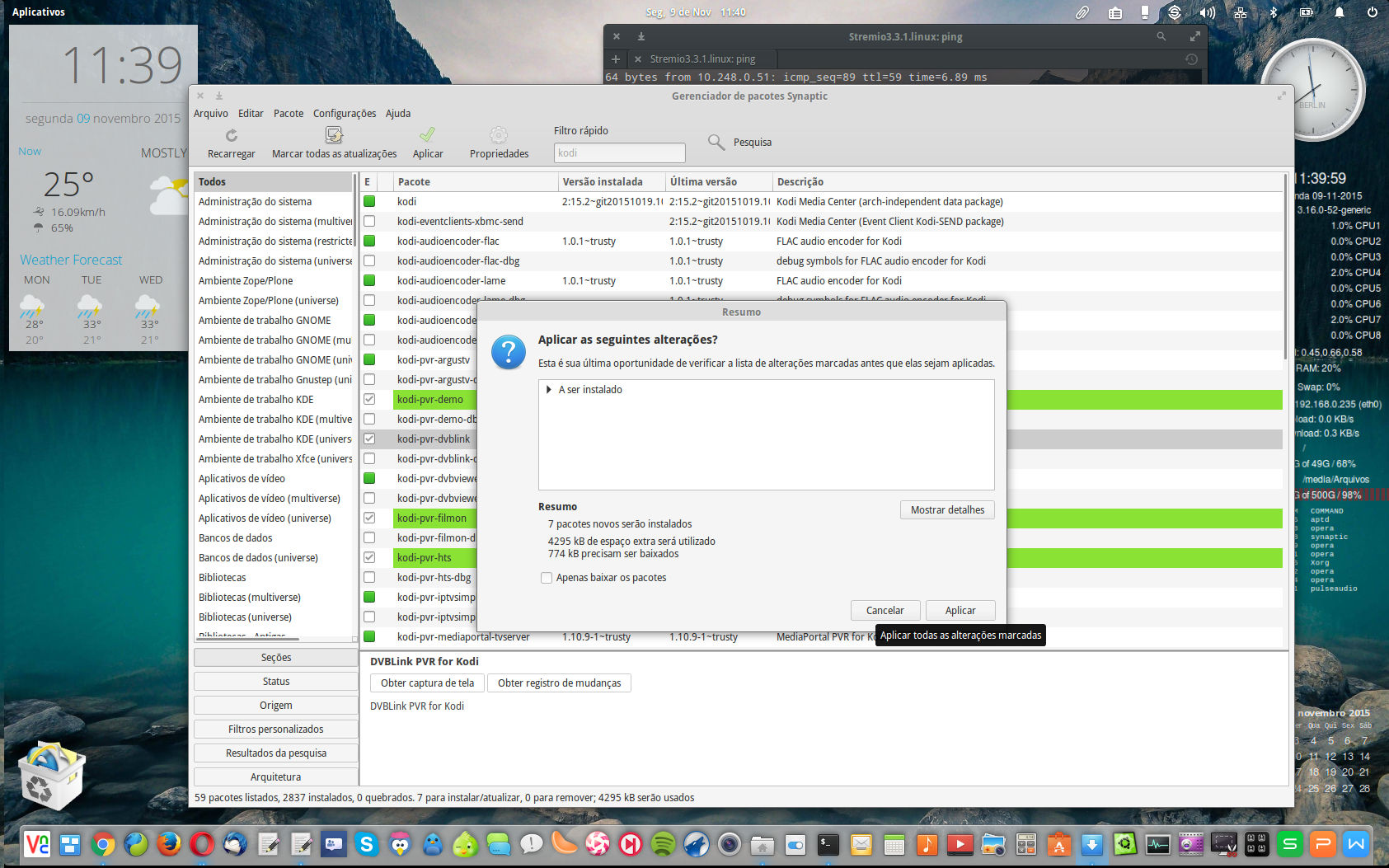This screenshot has height=868, width=1389.
Task: Open Firefox from the dock
Action: click(169, 844)
